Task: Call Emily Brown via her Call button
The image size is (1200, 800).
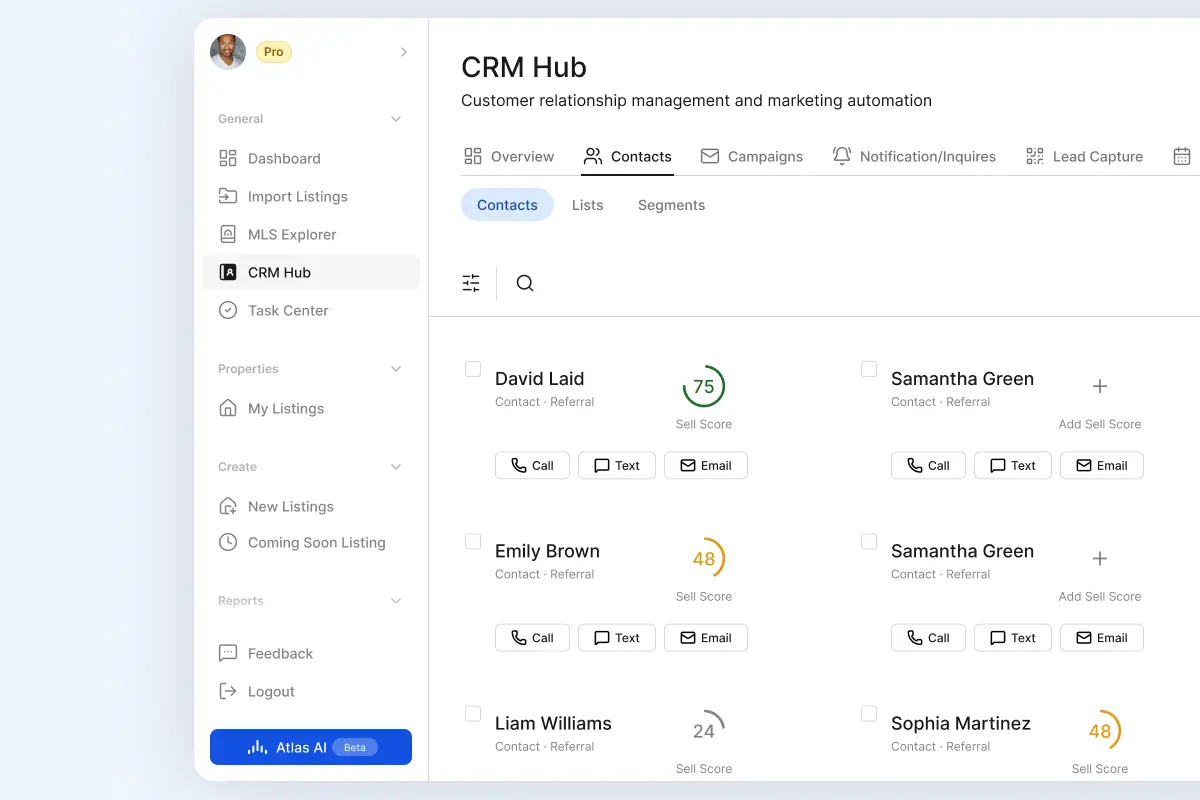Action: [532, 637]
